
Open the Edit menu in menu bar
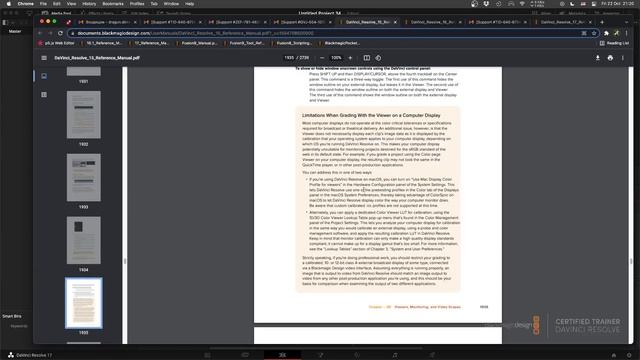[56, 4]
